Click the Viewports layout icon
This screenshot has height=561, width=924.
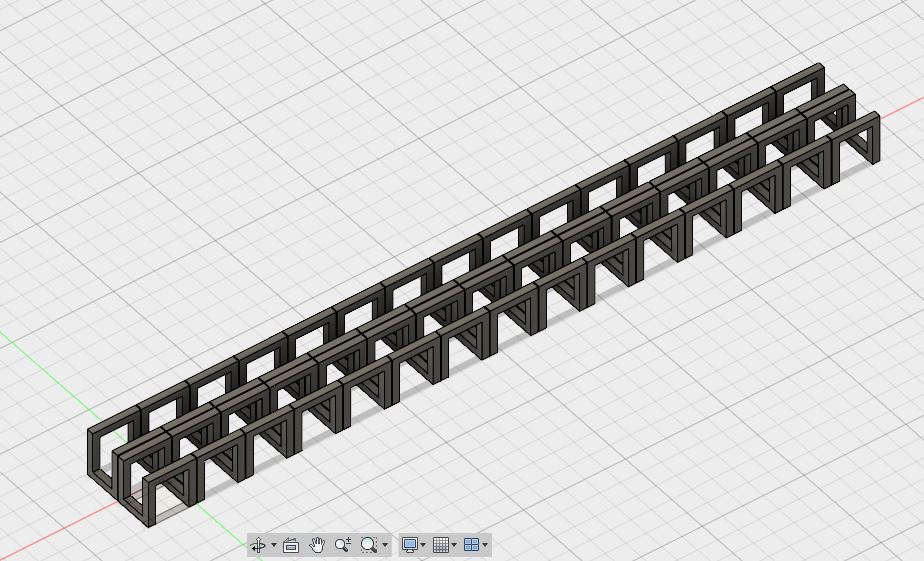tap(471, 545)
